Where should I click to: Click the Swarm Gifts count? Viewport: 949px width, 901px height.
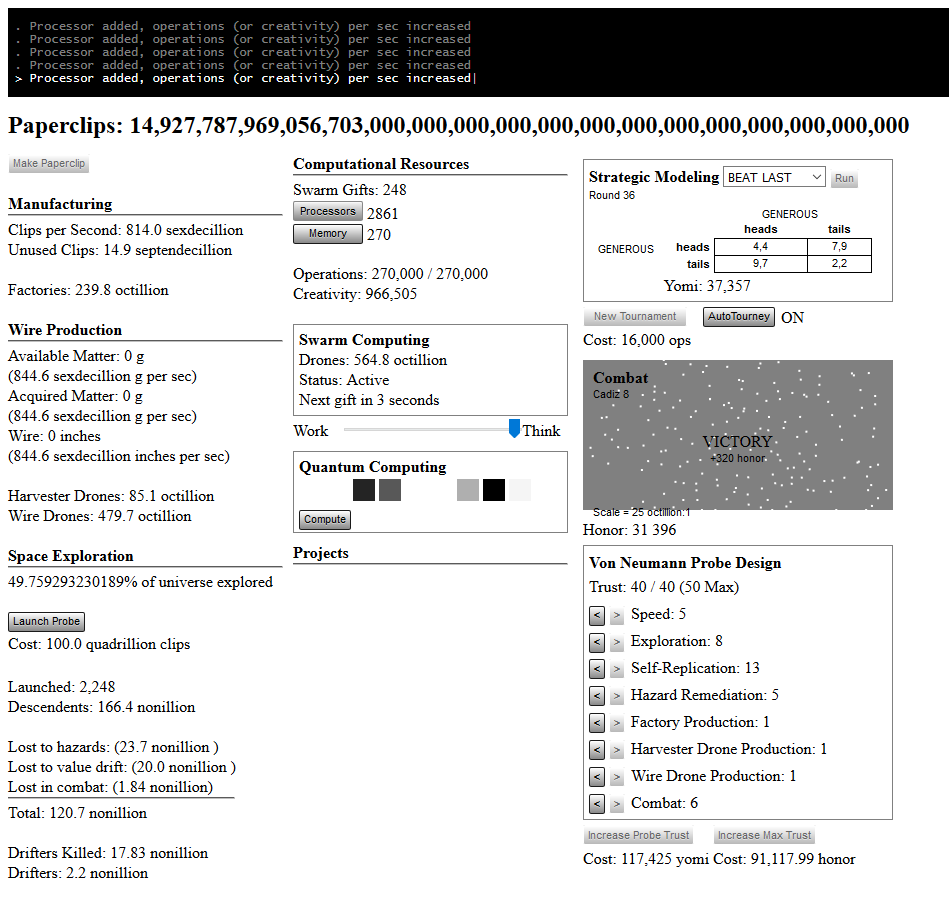point(350,190)
